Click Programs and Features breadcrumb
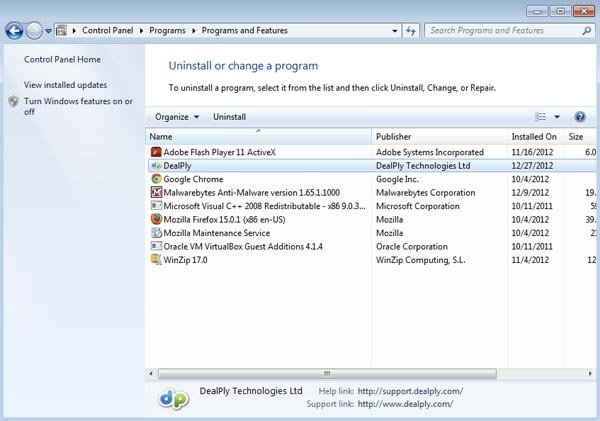Screen dimensions: 600x421 (x=245, y=30)
